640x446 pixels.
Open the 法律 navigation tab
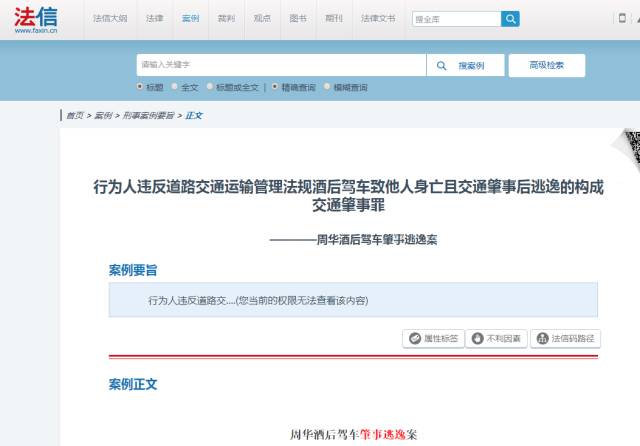coord(155,18)
